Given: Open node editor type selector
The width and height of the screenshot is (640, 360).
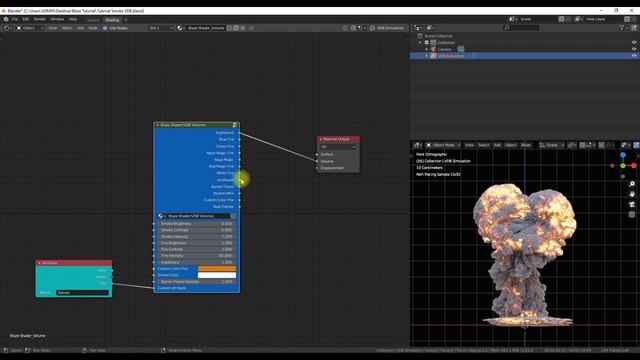Looking at the screenshot, I should point(7,28).
